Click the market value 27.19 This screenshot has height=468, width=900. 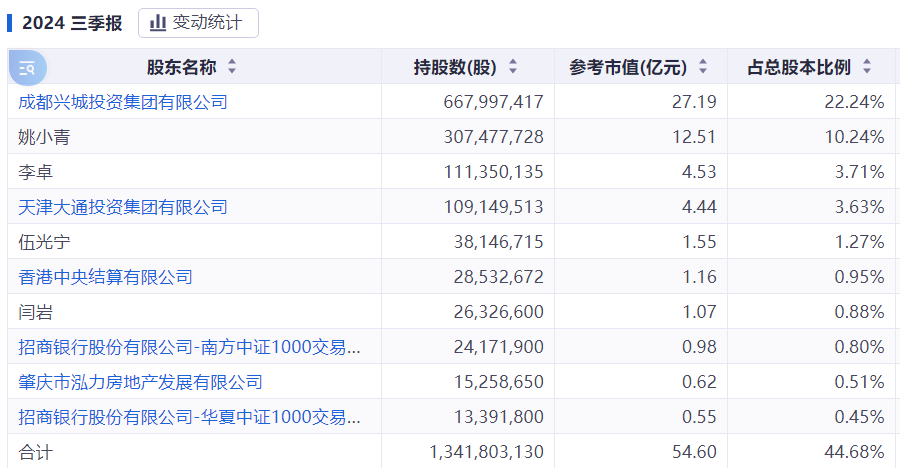(x=695, y=102)
